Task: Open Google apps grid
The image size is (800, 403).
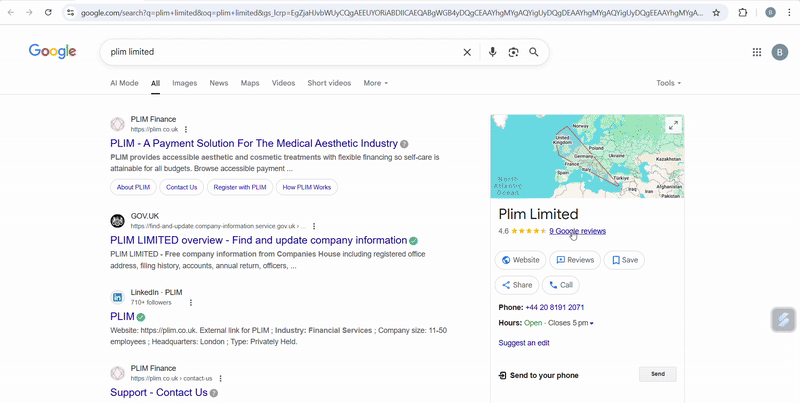Action: 757,52
